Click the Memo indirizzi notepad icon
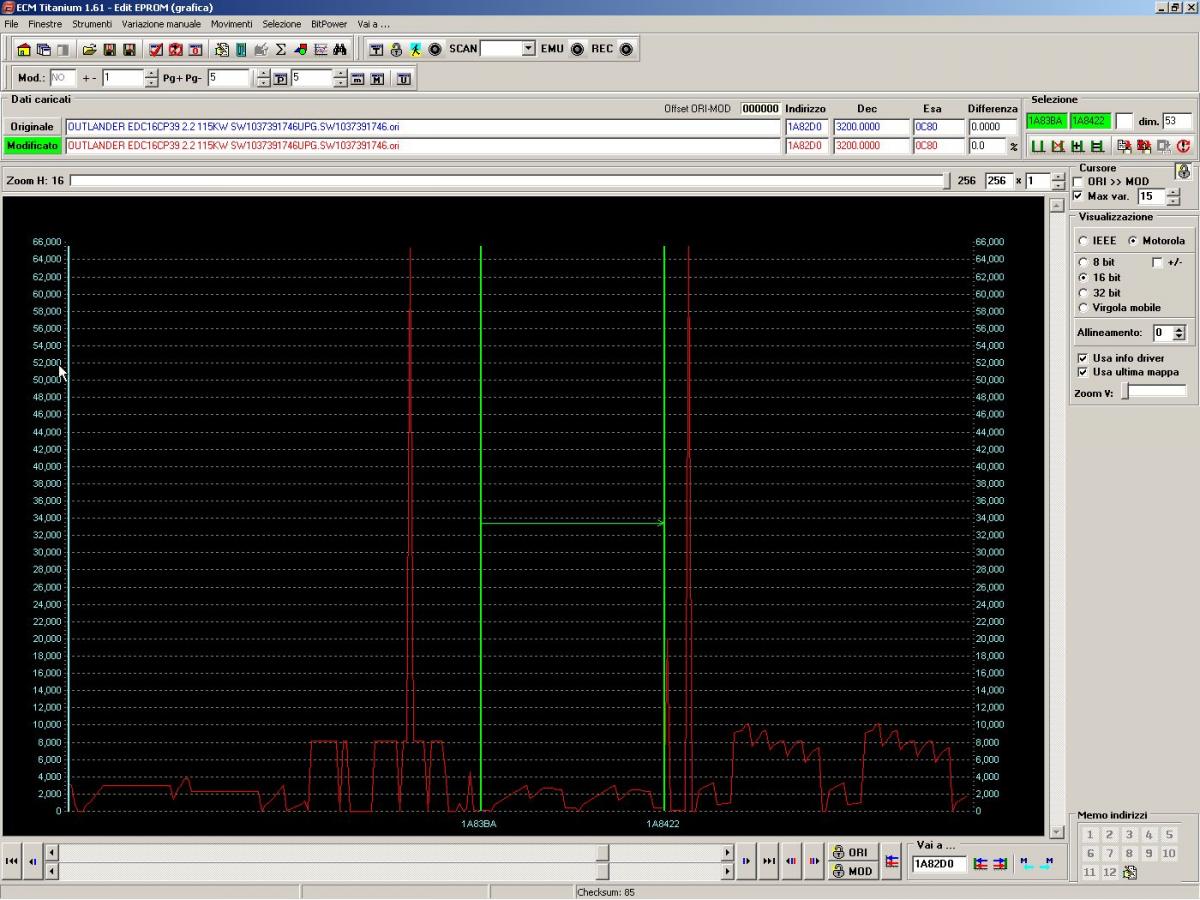The height and width of the screenshot is (900, 1200). [x=1130, y=873]
